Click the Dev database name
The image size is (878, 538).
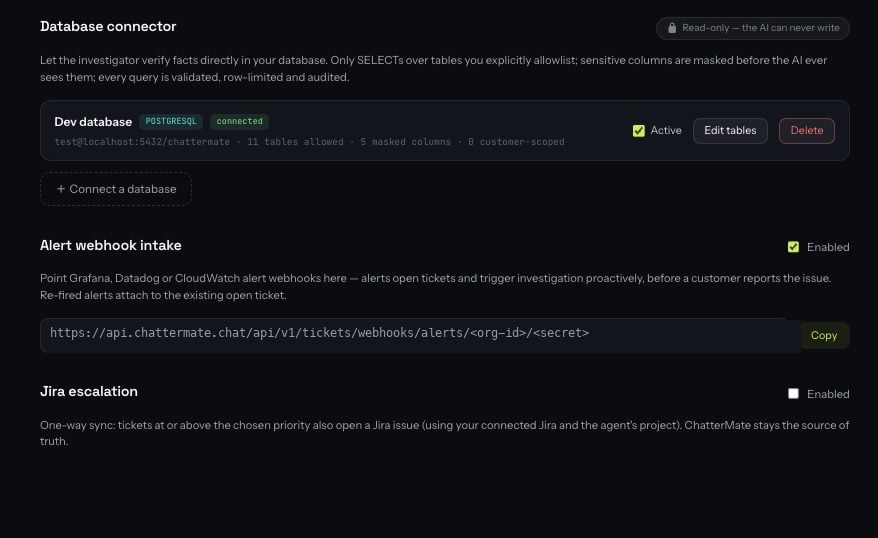pyautogui.click(x=93, y=122)
